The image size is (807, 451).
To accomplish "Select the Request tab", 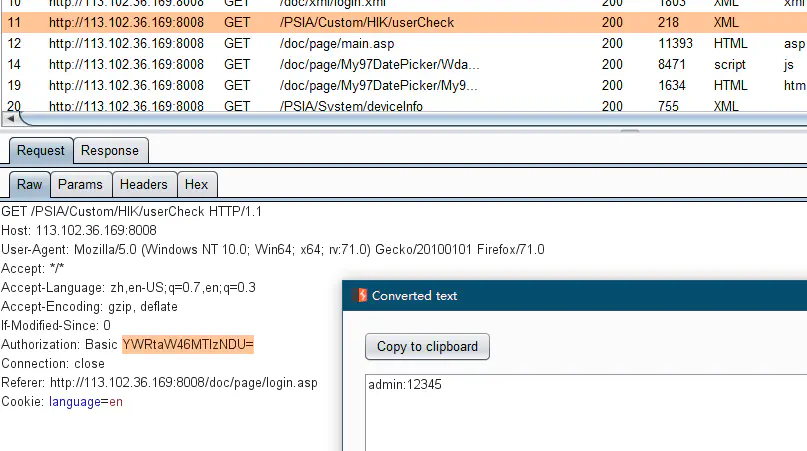I will pyautogui.click(x=41, y=150).
